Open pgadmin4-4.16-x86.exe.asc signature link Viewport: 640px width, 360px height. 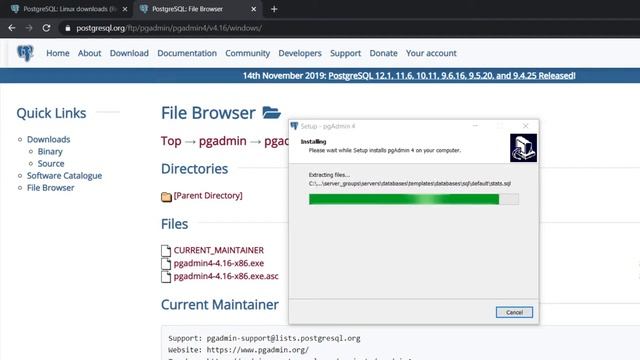coord(226,276)
